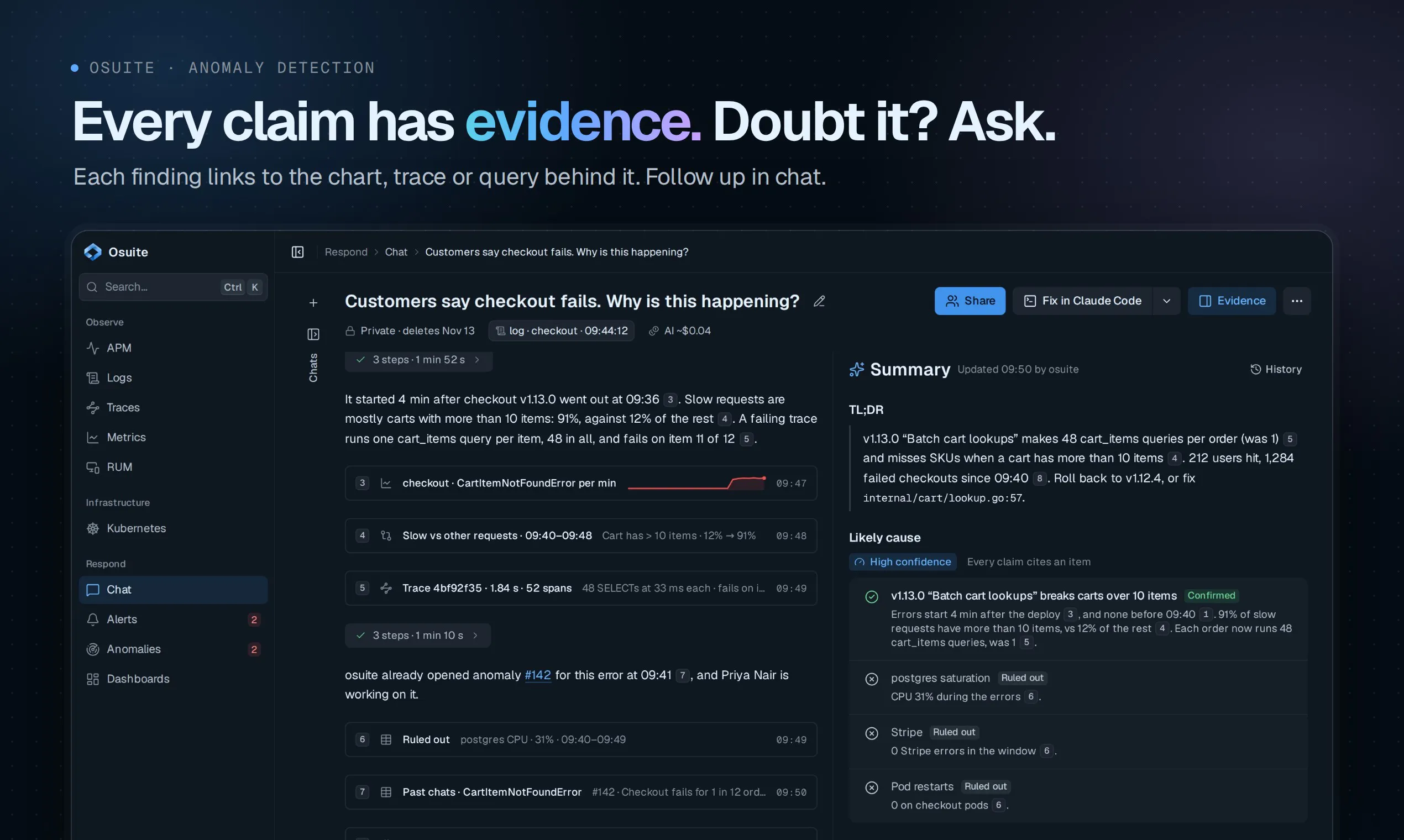Open Dashboards in the sidebar
Viewport: 1404px width, 840px height.
(173, 679)
